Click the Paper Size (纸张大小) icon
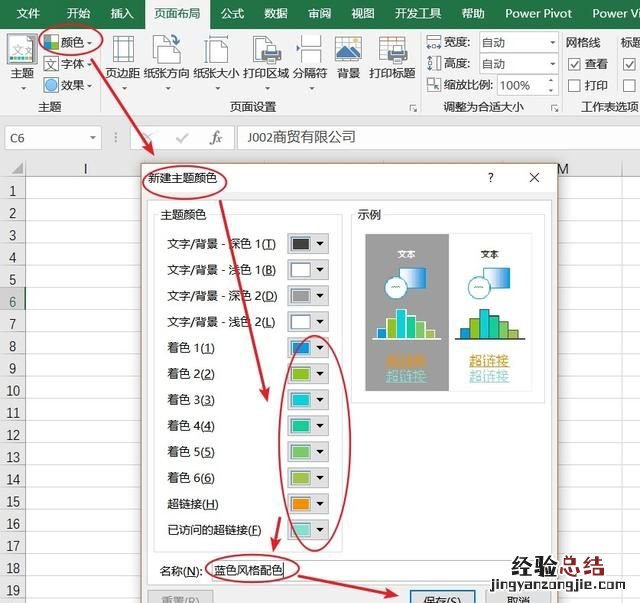Image resolution: width=640 pixels, height=603 pixels. coord(216,56)
